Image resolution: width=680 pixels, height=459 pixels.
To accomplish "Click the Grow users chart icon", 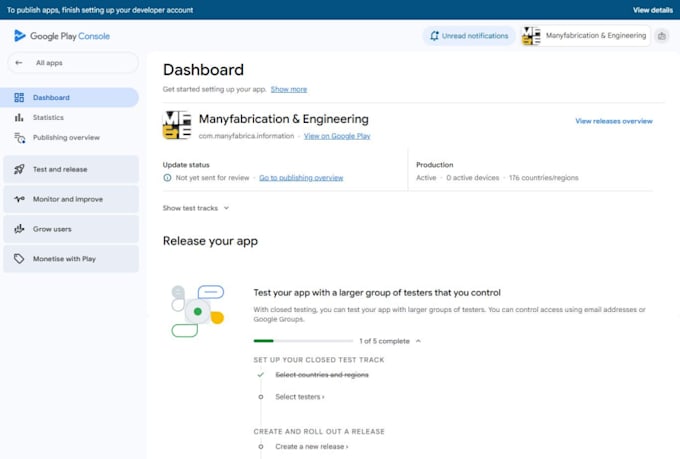I will coord(19,229).
